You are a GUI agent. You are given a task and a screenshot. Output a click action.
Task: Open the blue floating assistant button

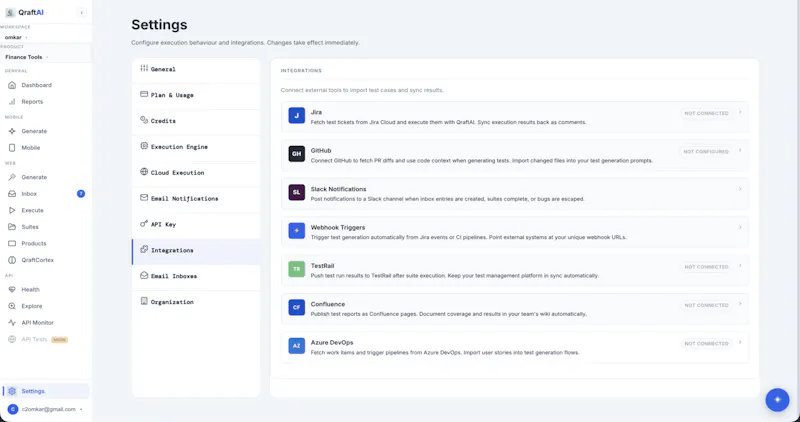point(777,400)
